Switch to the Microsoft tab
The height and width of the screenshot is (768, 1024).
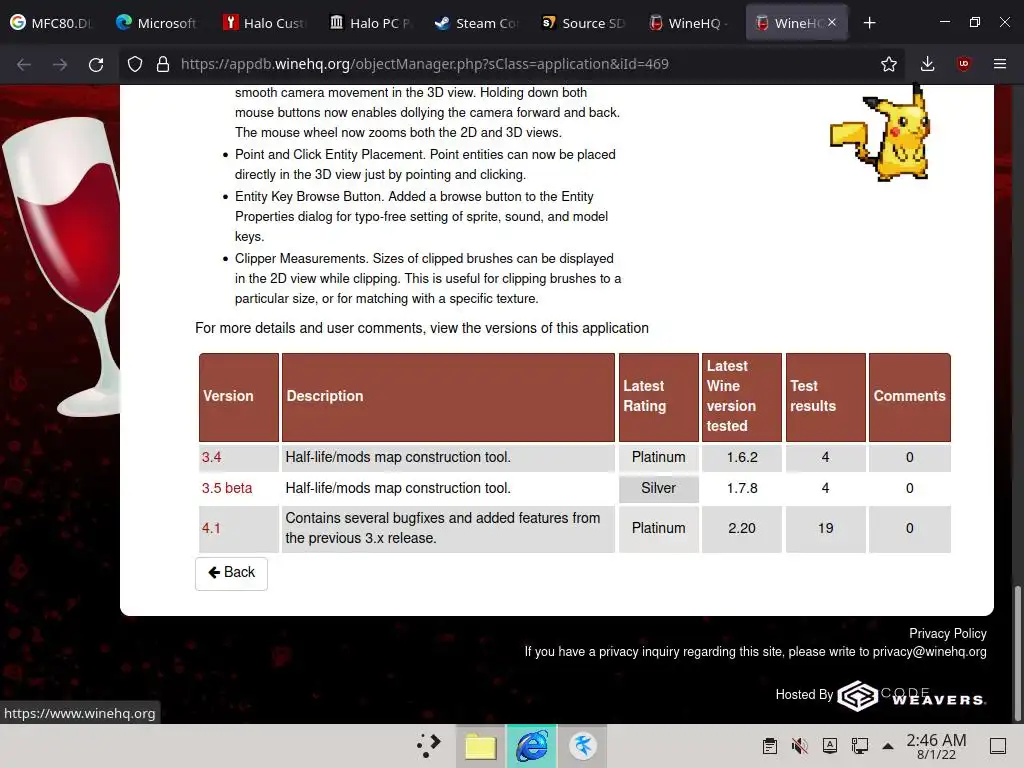click(157, 23)
